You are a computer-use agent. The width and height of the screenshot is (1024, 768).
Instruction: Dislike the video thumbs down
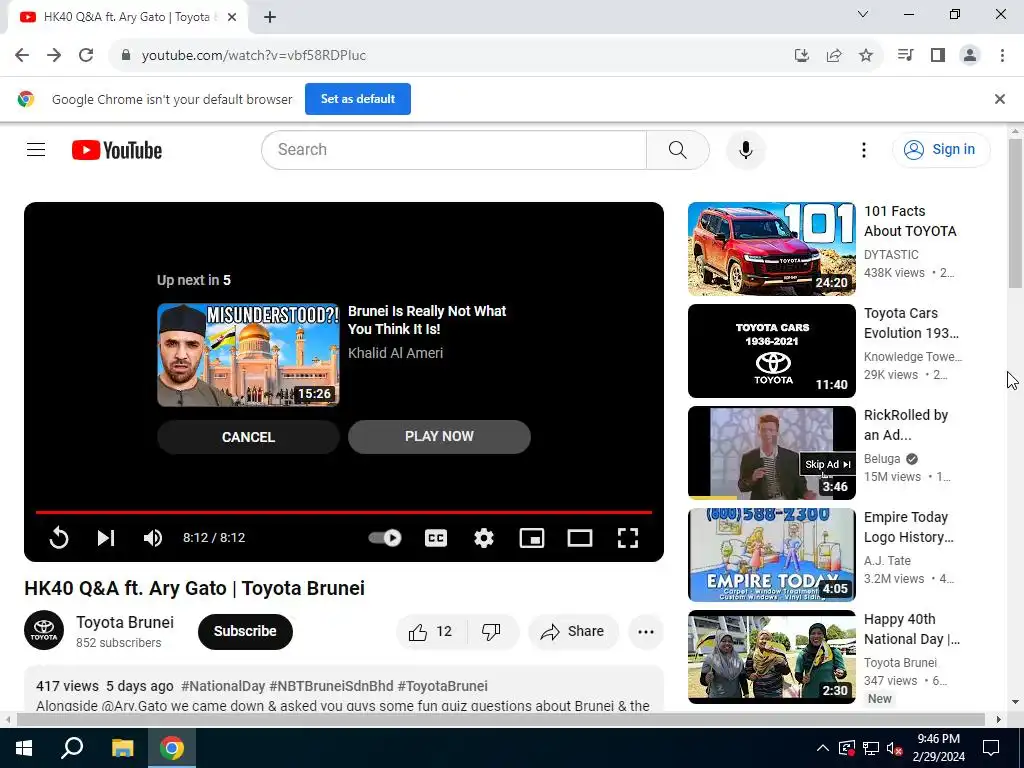click(x=491, y=632)
